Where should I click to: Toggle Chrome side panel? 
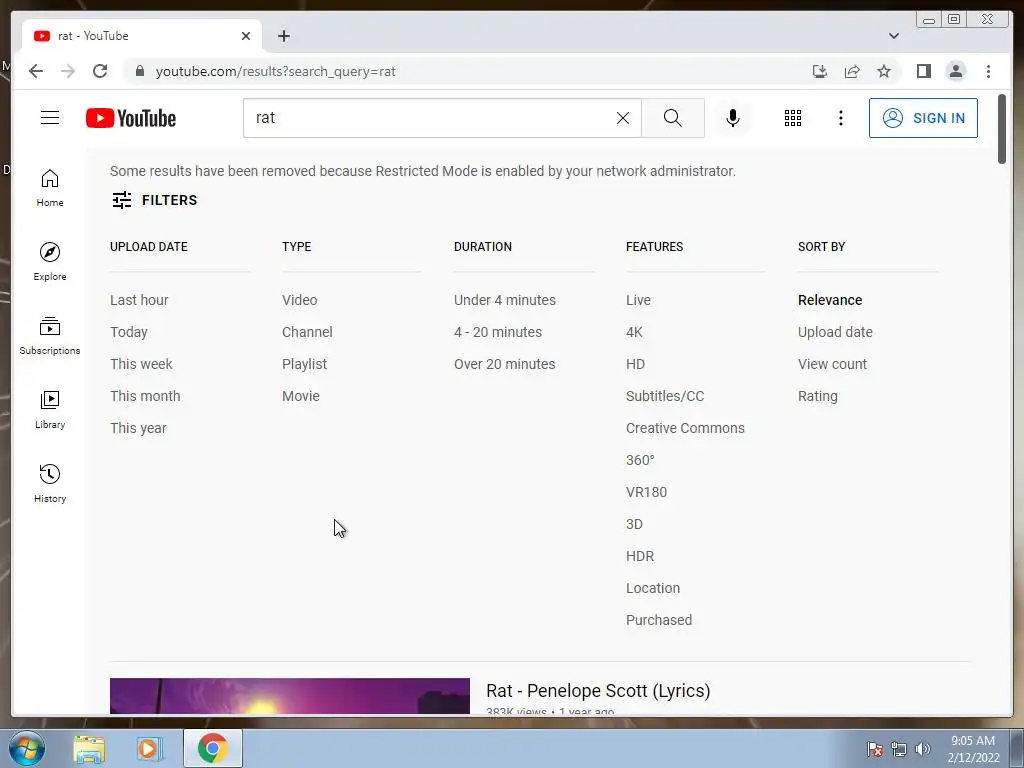(923, 71)
